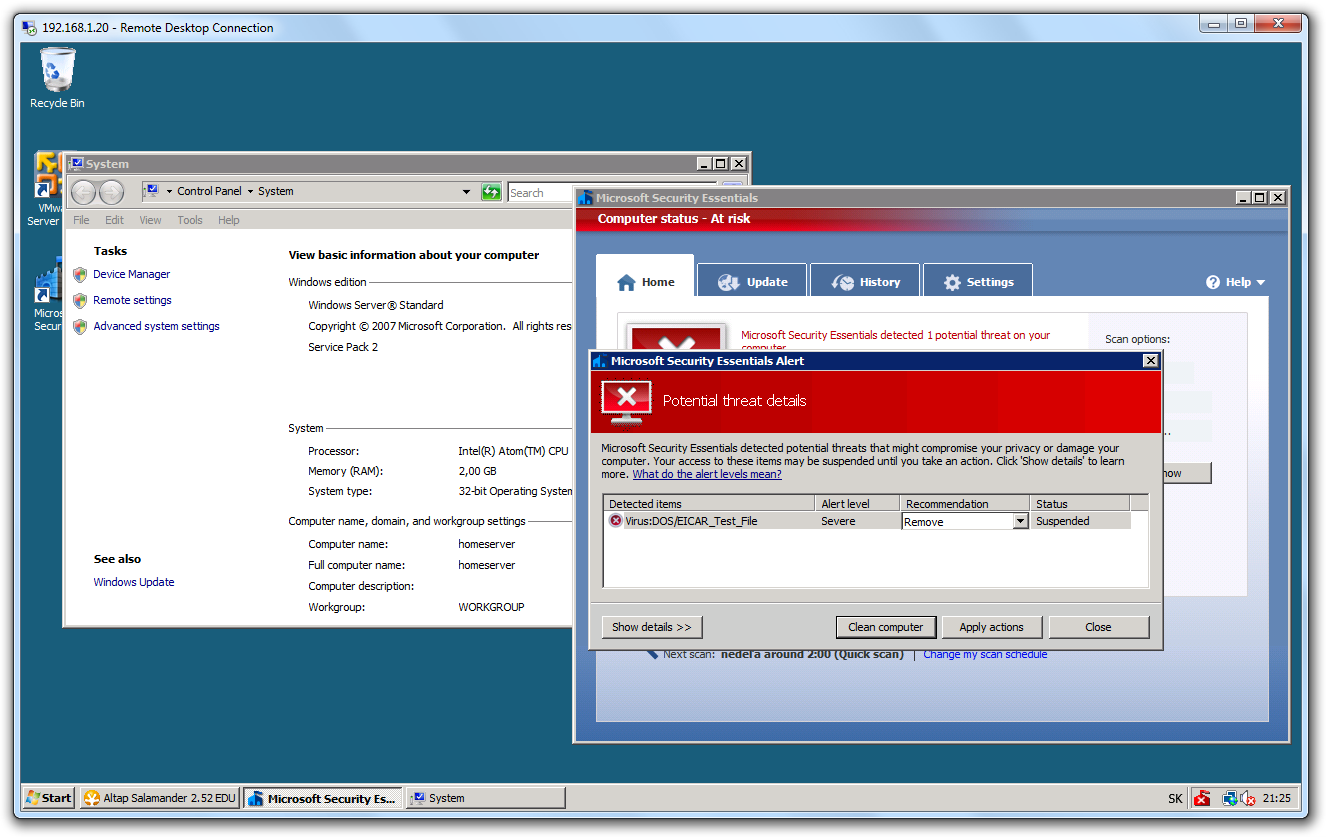
Task: Click the System window title bar icon
Action: pos(76,164)
